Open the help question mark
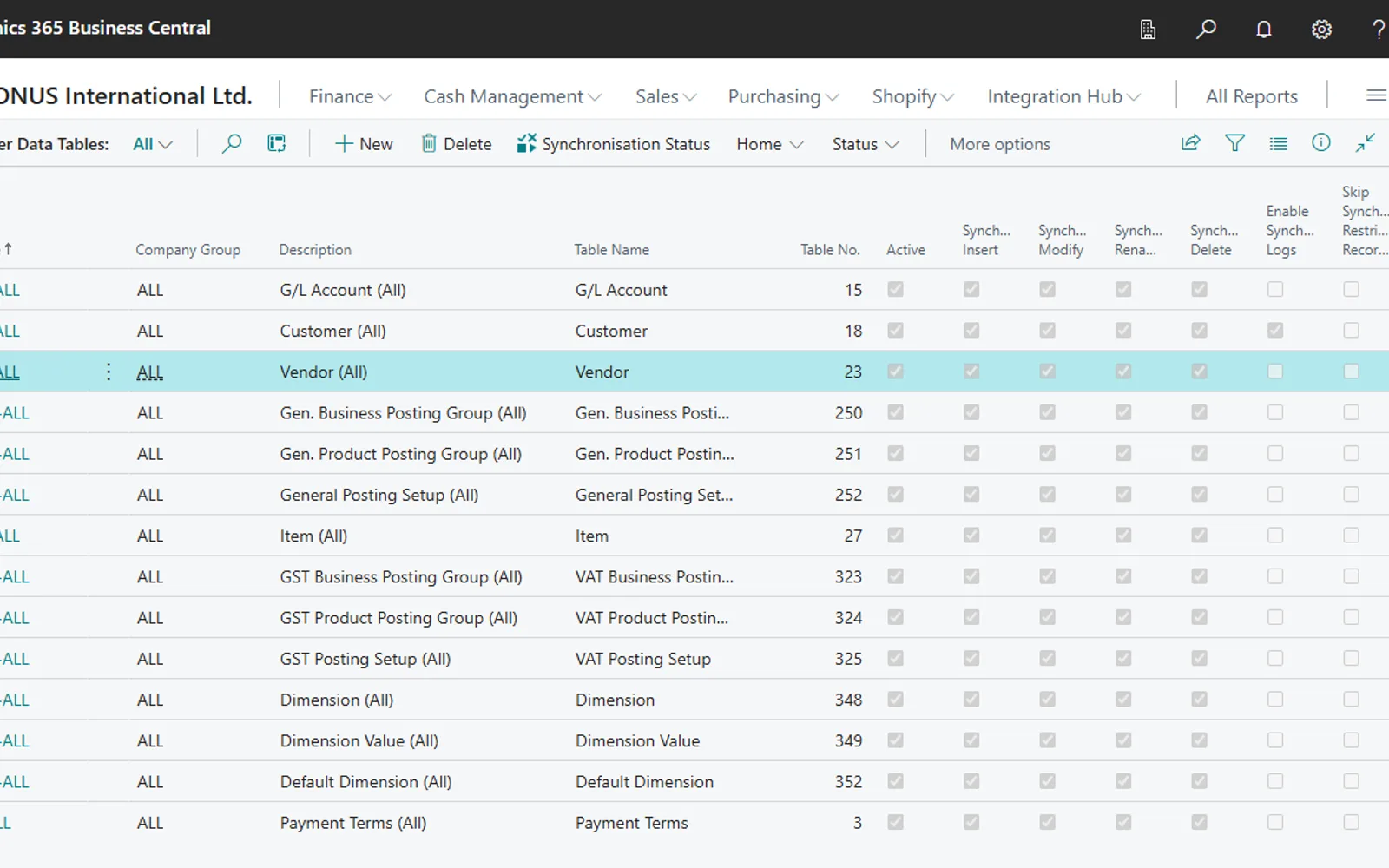The width and height of the screenshot is (1389, 868). pyautogui.click(x=1379, y=30)
